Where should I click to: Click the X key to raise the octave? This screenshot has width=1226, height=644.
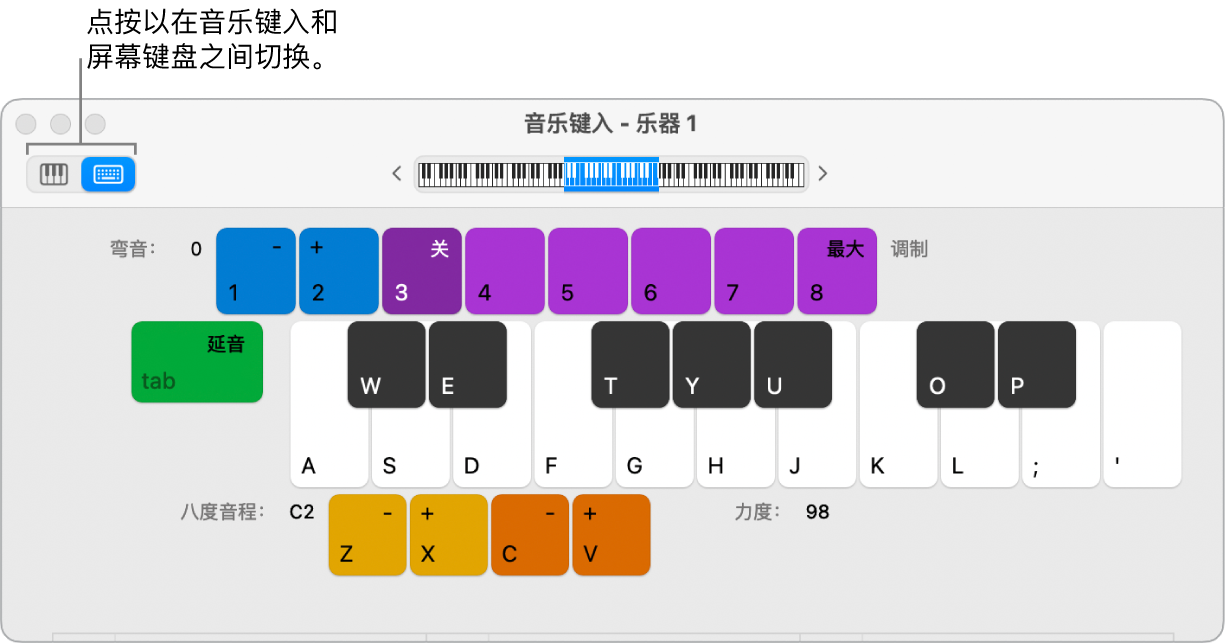449,535
